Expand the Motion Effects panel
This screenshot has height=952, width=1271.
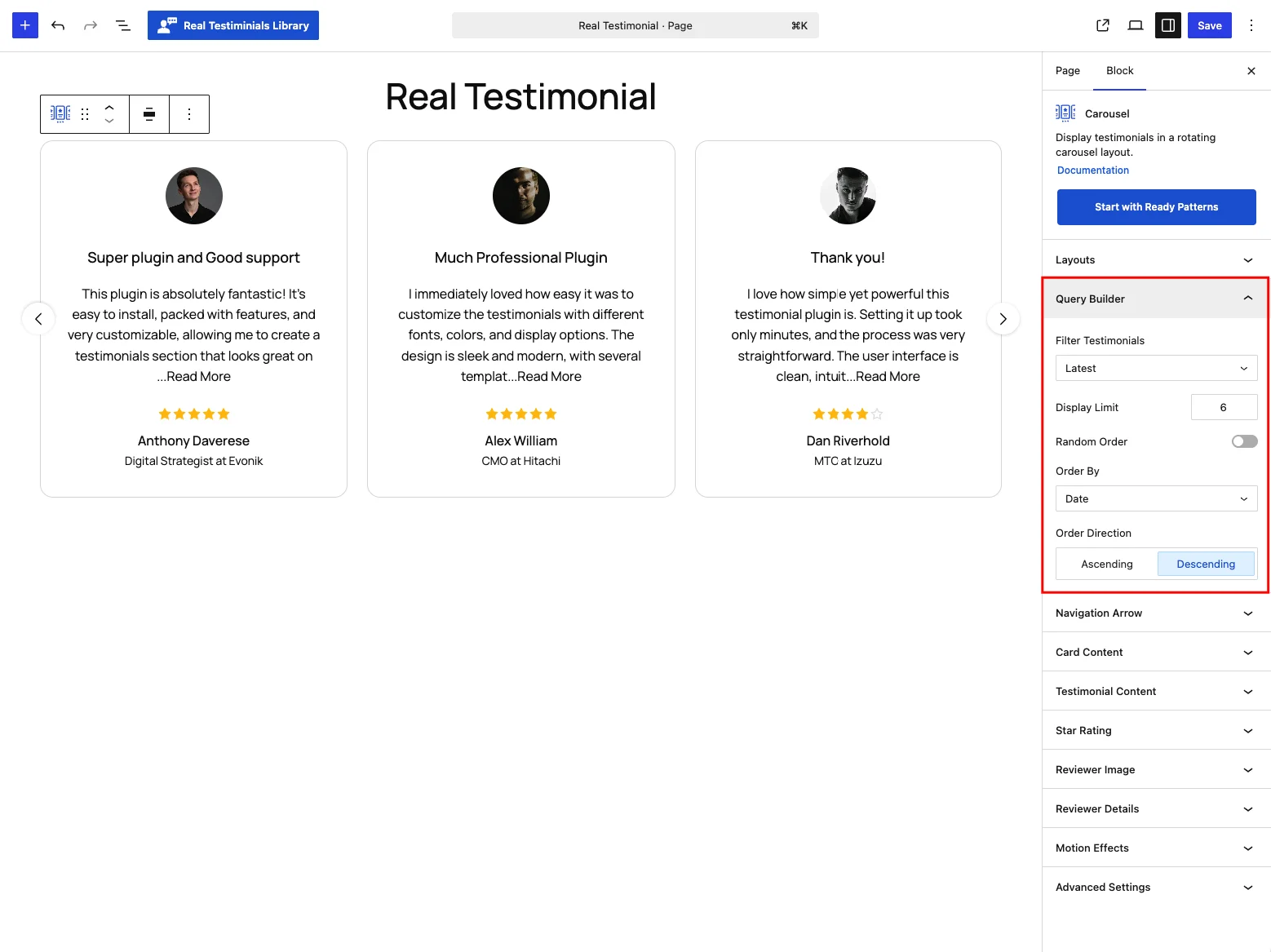tap(1157, 848)
